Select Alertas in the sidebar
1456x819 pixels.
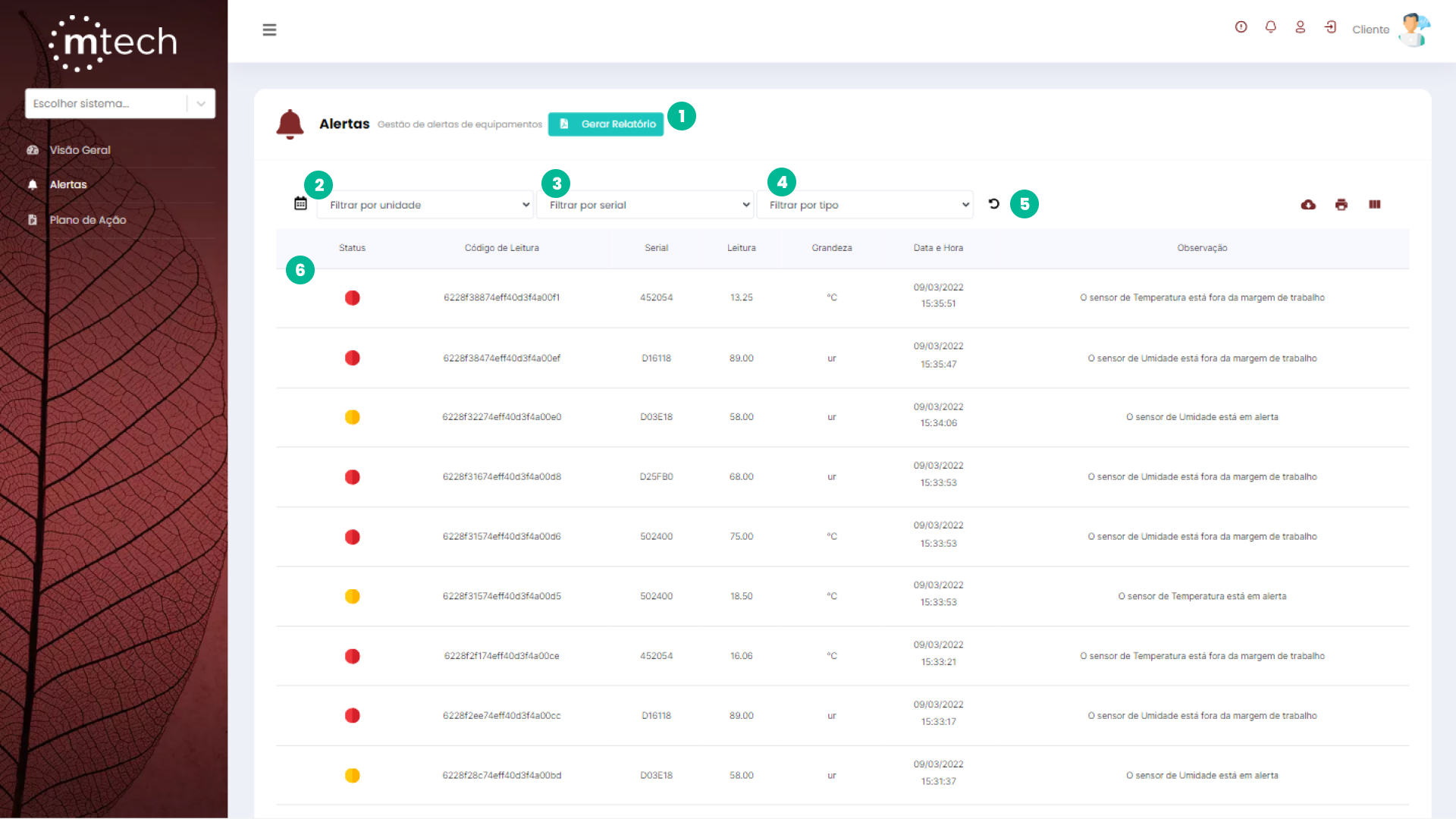(68, 185)
